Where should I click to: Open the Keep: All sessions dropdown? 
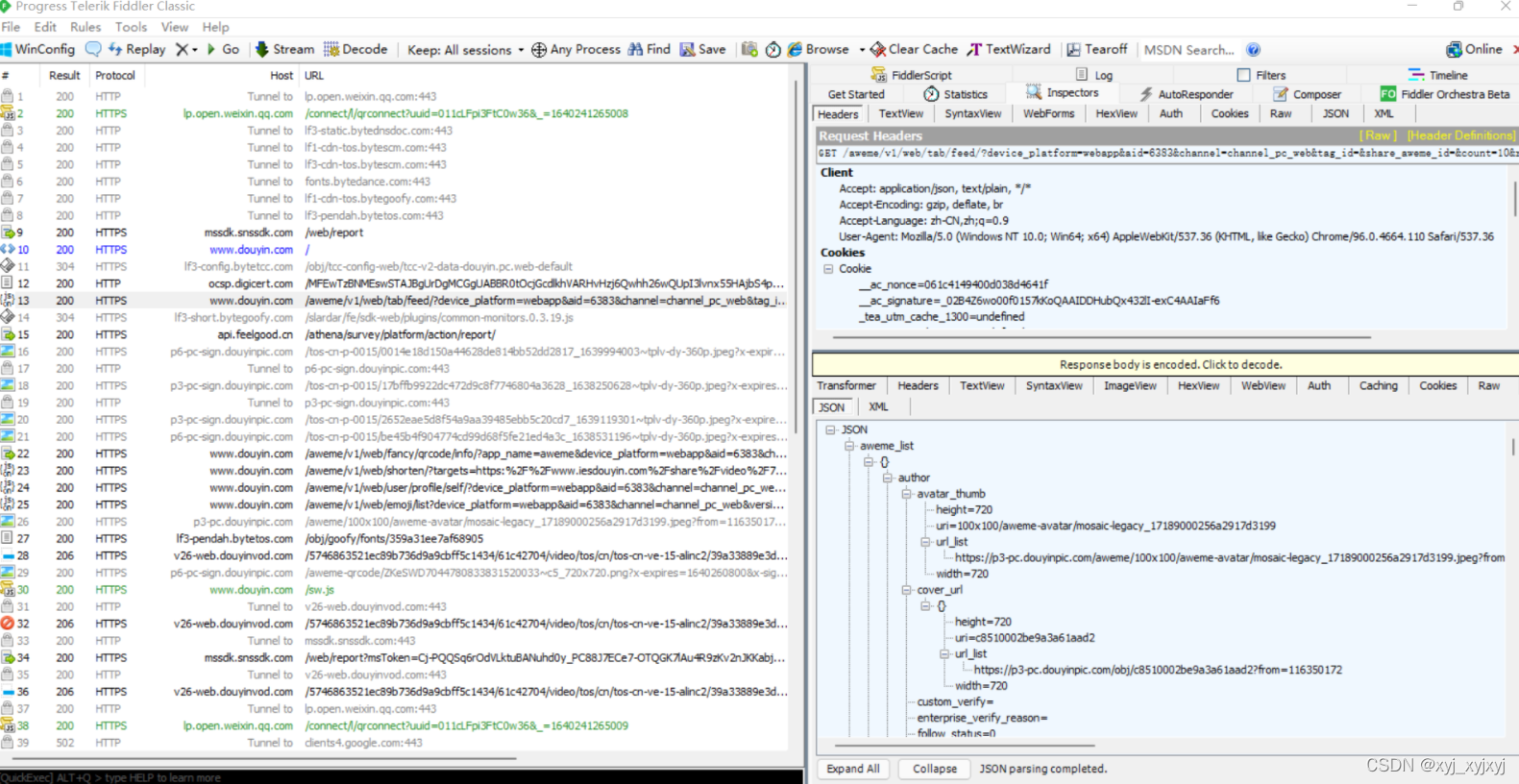click(x=466, y=50)
